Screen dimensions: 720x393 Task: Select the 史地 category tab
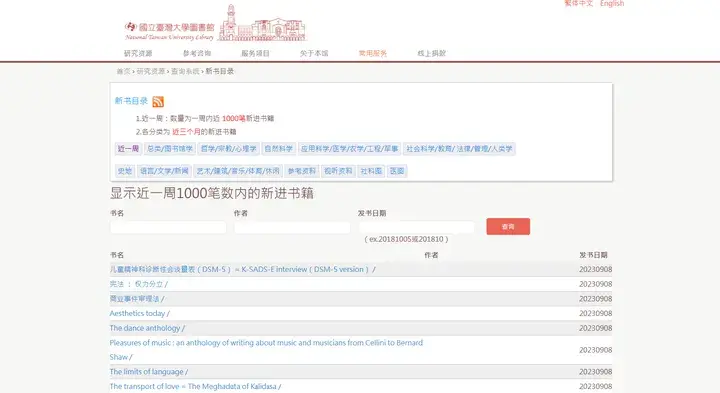coord(124,171)
